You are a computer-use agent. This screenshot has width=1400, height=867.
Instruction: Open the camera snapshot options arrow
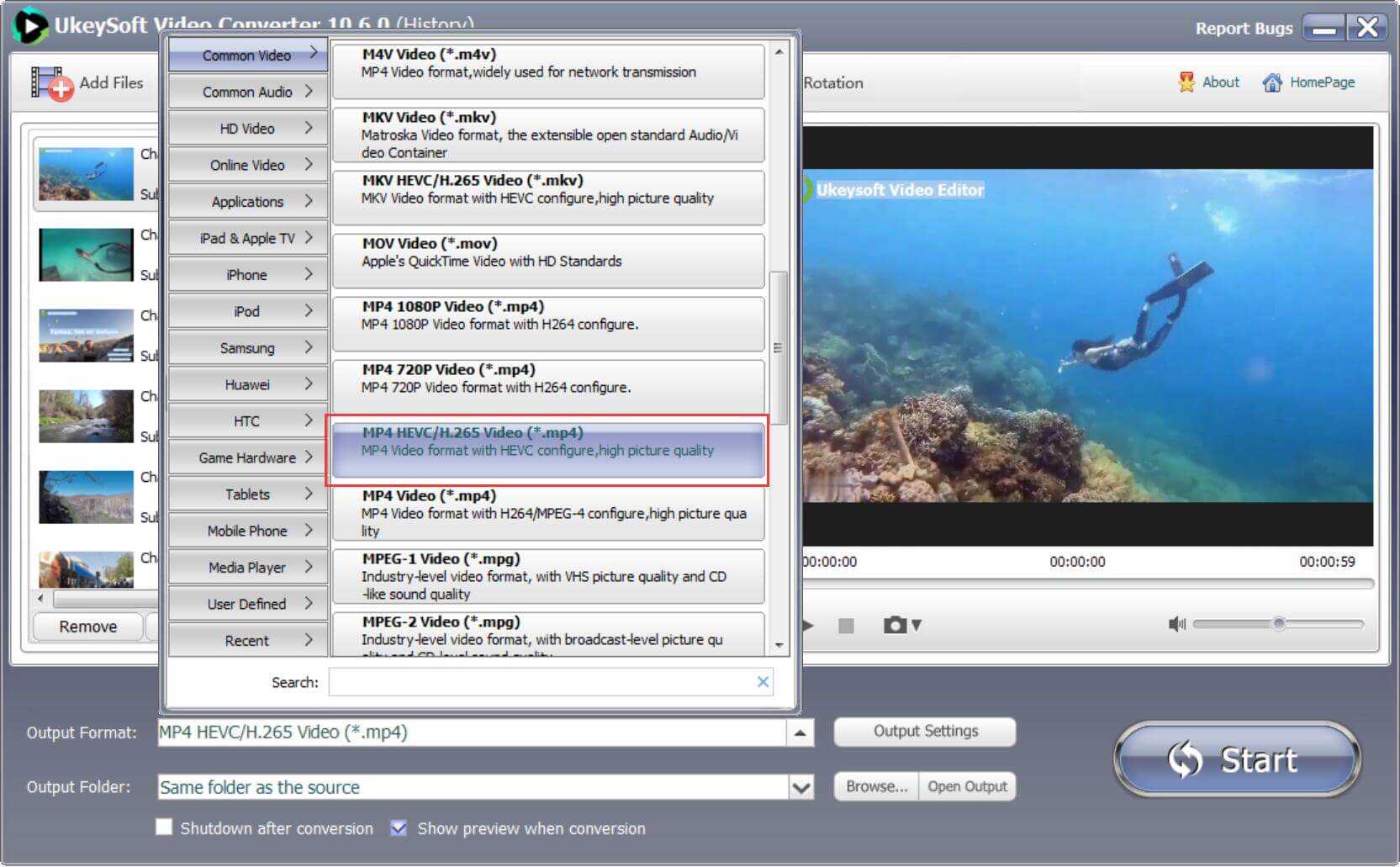point(917,626)
